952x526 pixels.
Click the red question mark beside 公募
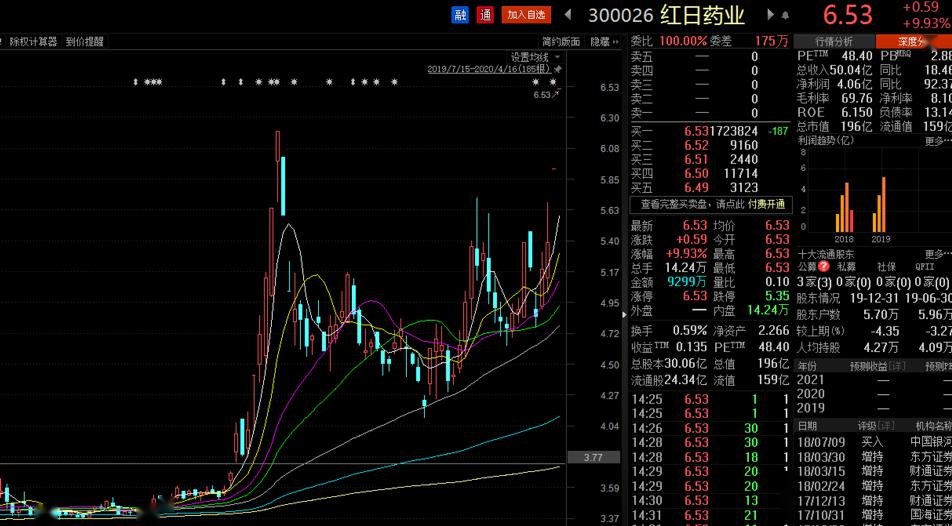[824, 267]
